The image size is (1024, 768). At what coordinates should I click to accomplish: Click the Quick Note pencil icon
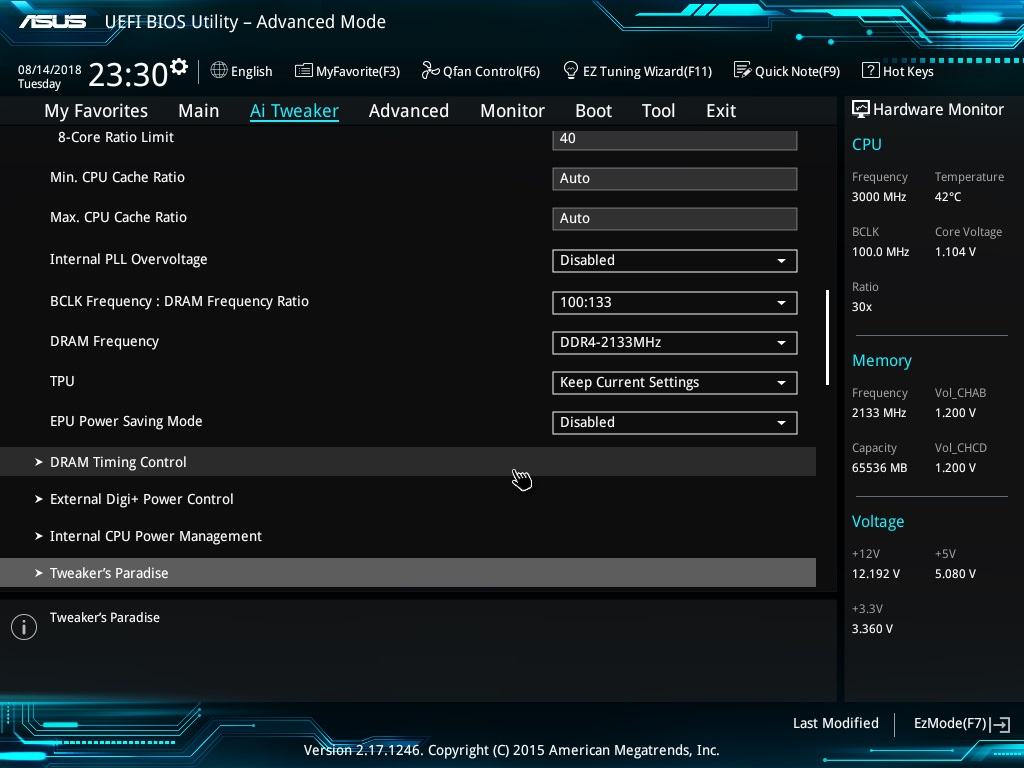(742, 70)
